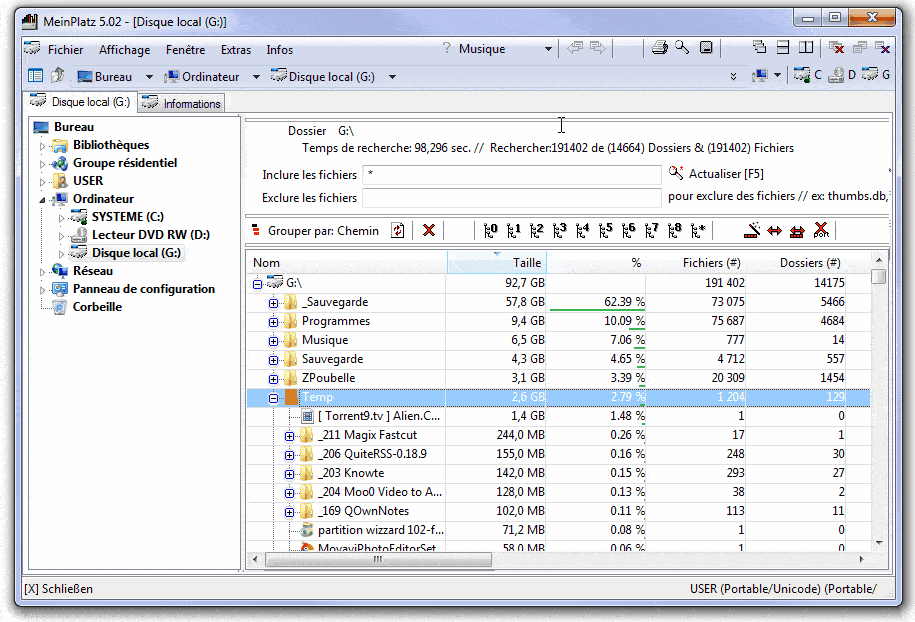Open the Affichage menu
The width and height of the screenshot is (915, 622).
point(124,50)
